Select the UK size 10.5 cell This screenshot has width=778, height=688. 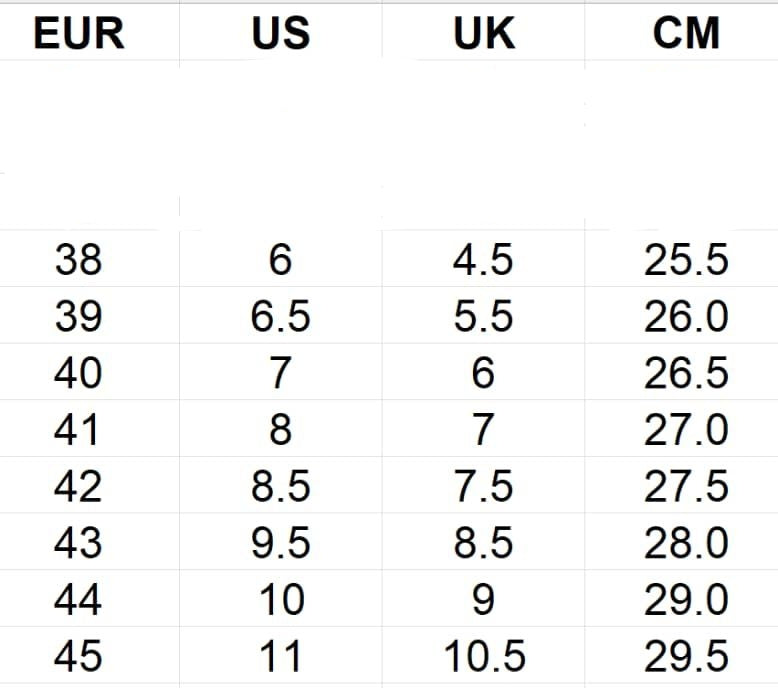pyautogui.click(x=483, y=655)
